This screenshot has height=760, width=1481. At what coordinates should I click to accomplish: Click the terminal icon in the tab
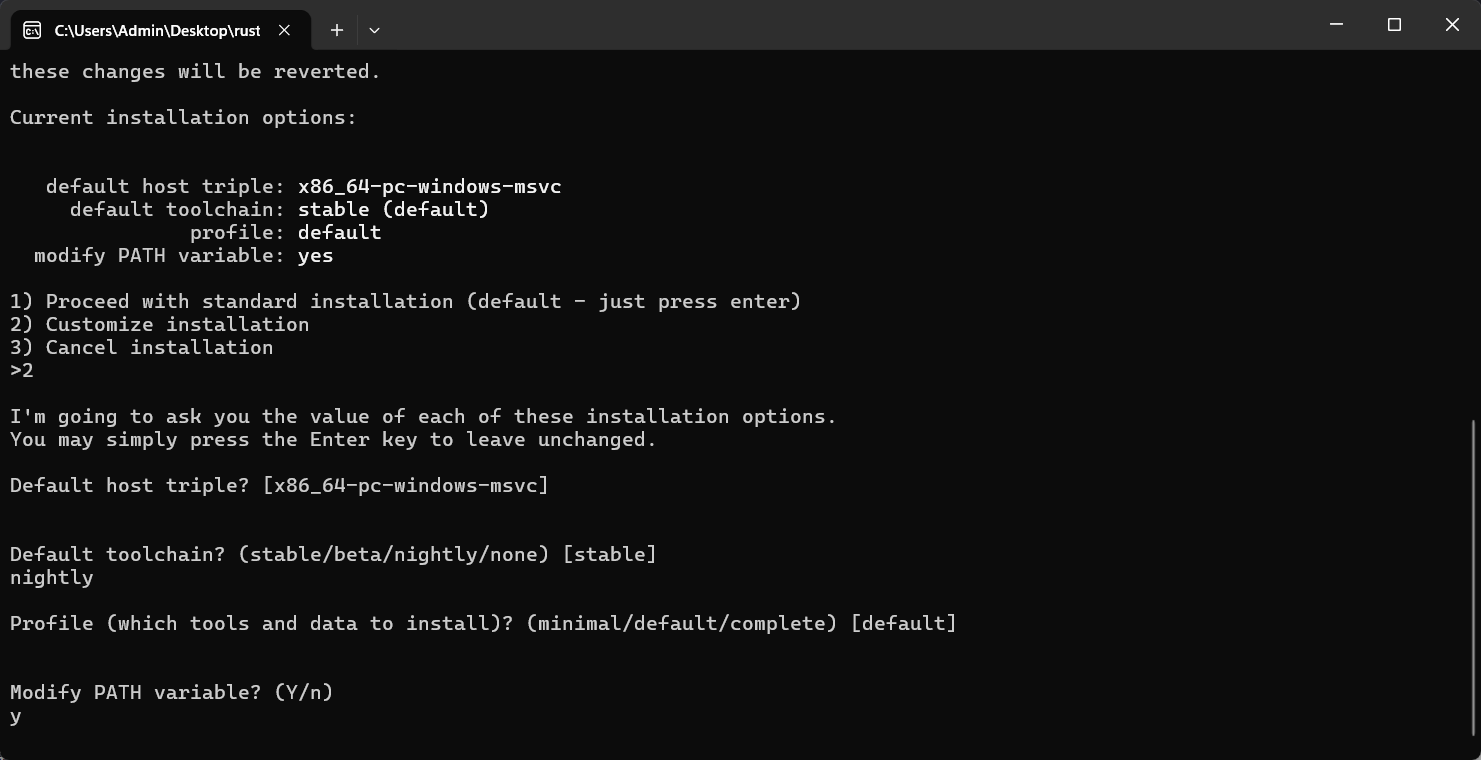(32, 30)
